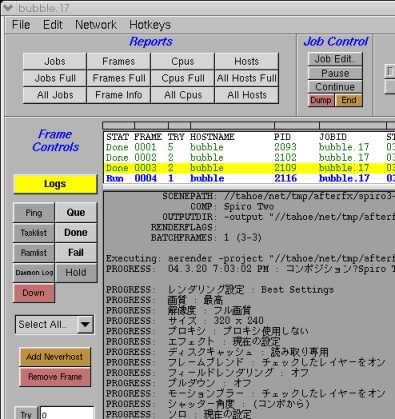Pause the job
Screen dimensions: 395x419
(x=335, y=73)
